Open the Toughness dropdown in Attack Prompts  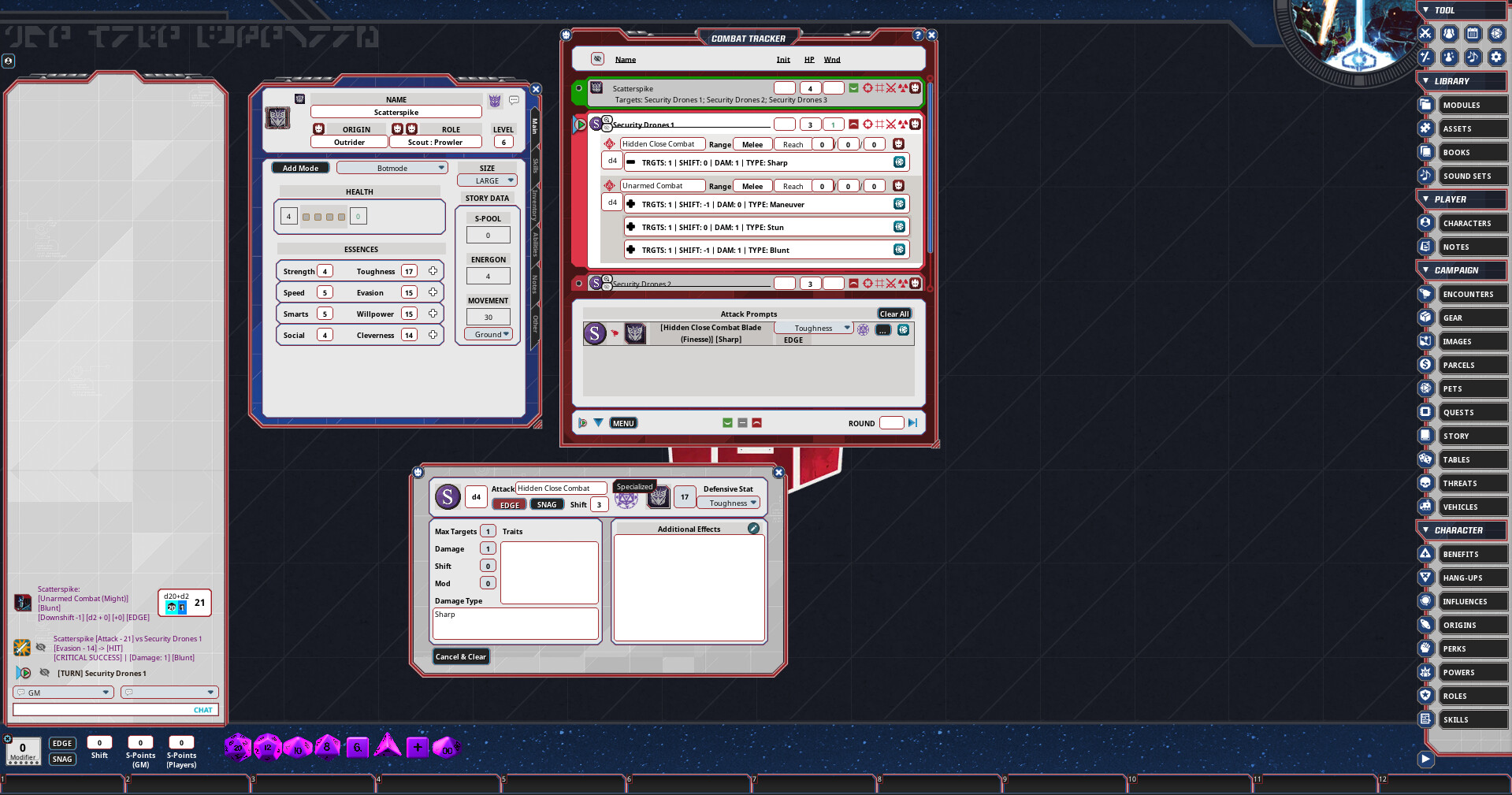point(813,327)
